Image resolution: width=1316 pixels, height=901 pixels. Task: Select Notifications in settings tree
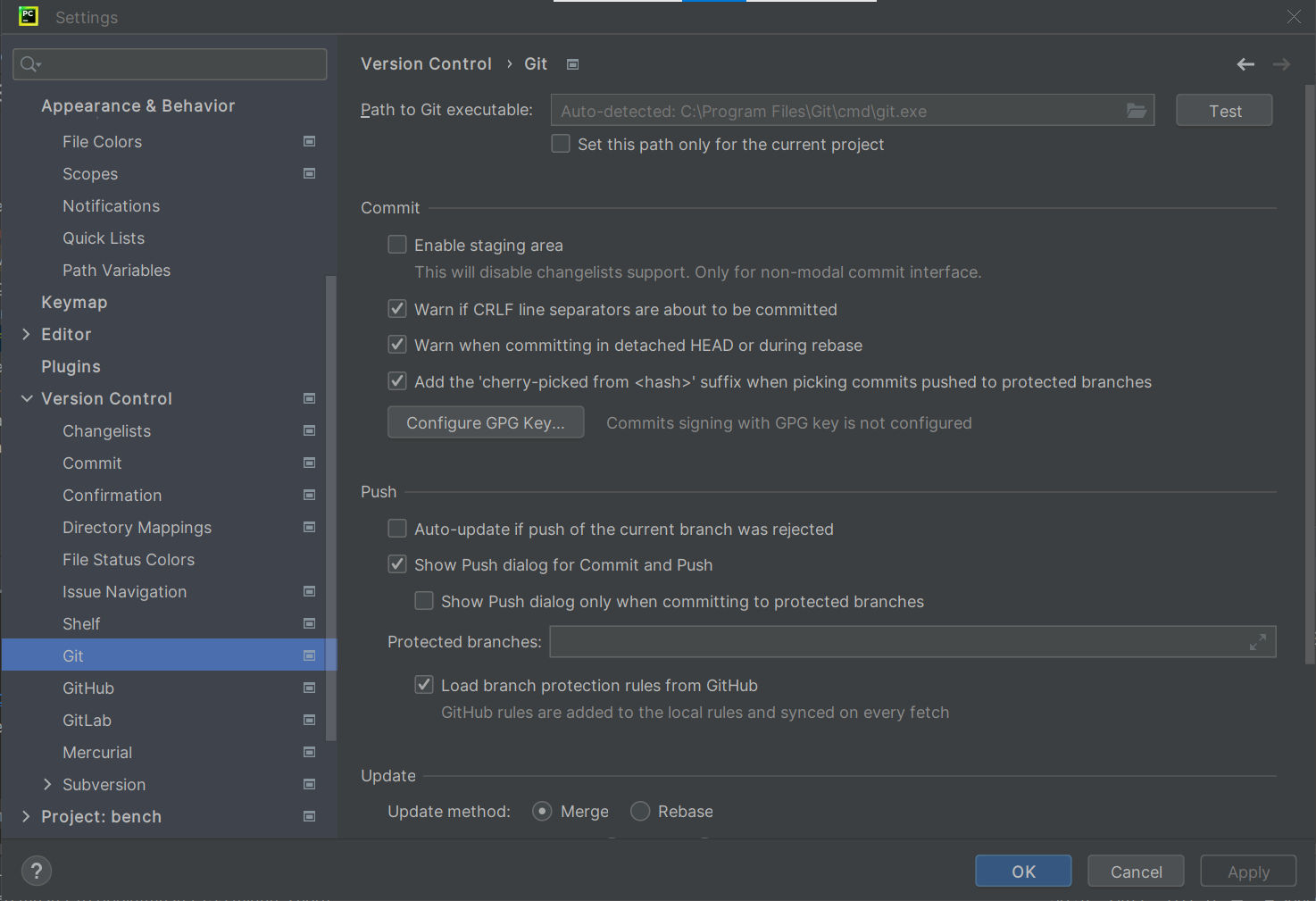[111, 205]
